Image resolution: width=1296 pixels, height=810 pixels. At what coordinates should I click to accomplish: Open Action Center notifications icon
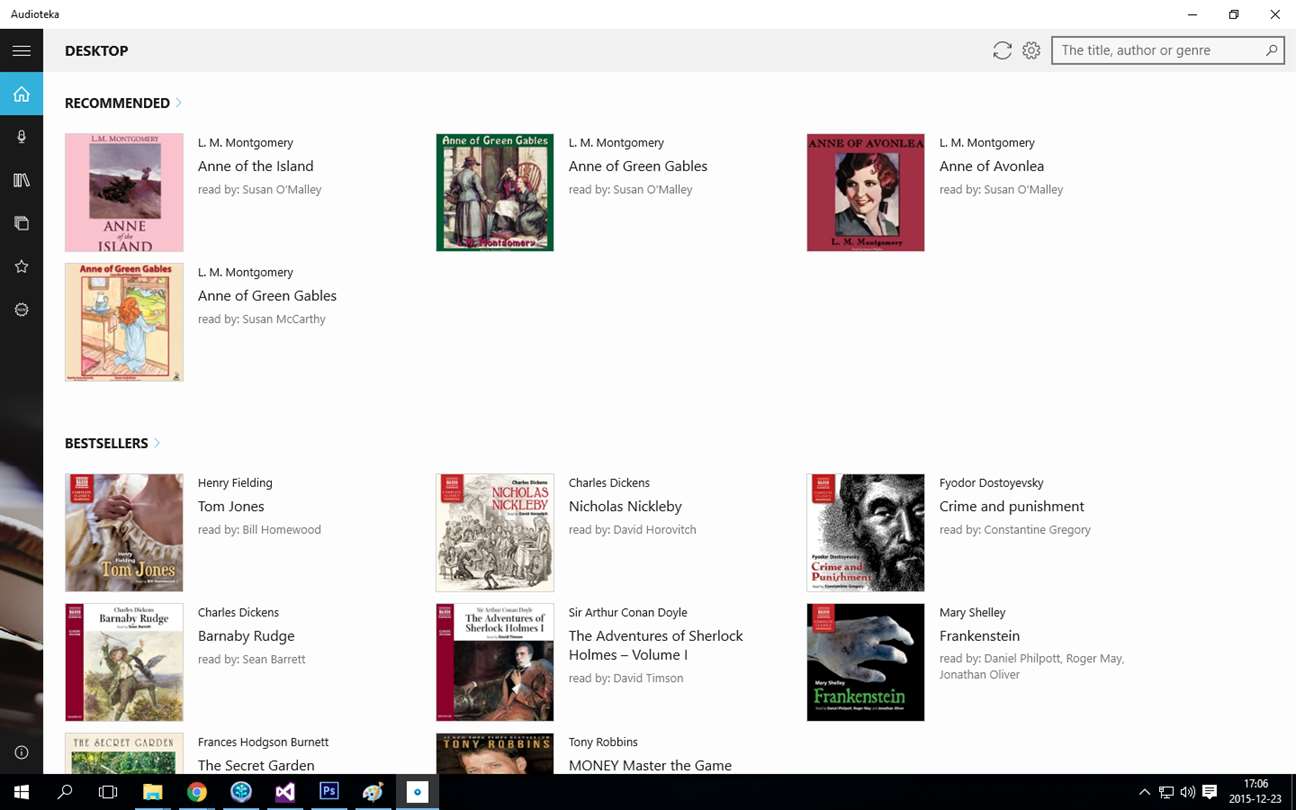tap(1209, 792)
